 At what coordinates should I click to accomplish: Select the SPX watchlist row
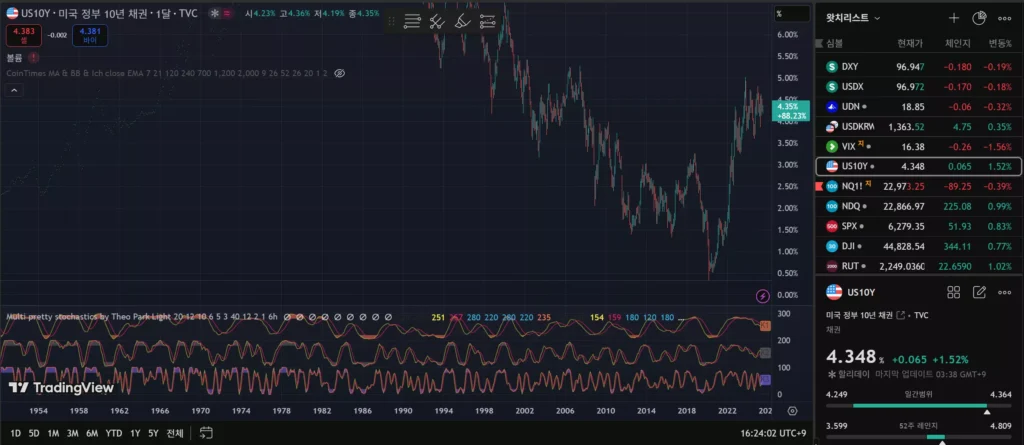(x=919, y=226)
